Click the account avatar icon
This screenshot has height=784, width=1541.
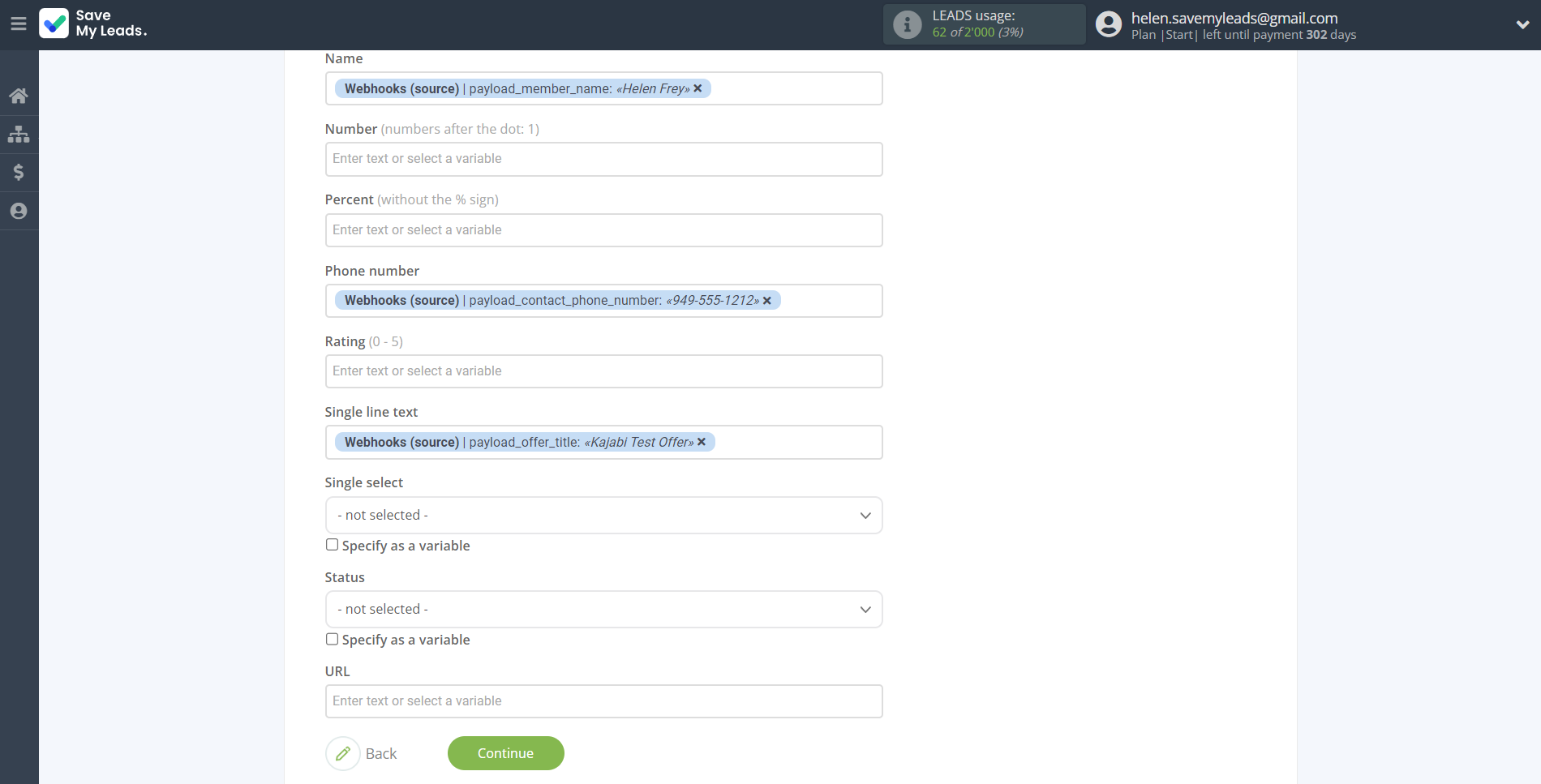coord(1109,24)
